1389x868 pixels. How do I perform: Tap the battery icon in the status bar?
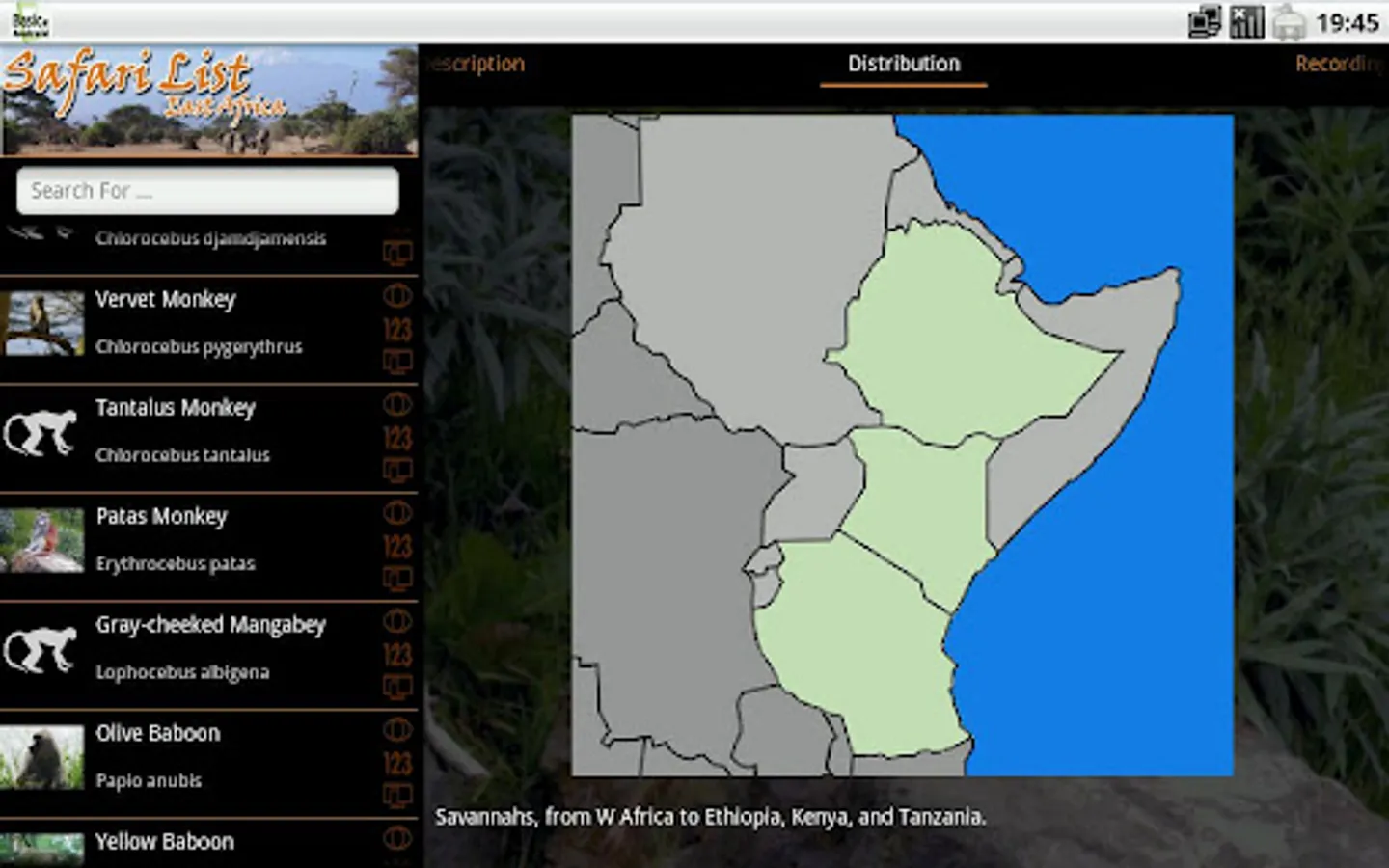[x=1289, y=22]
